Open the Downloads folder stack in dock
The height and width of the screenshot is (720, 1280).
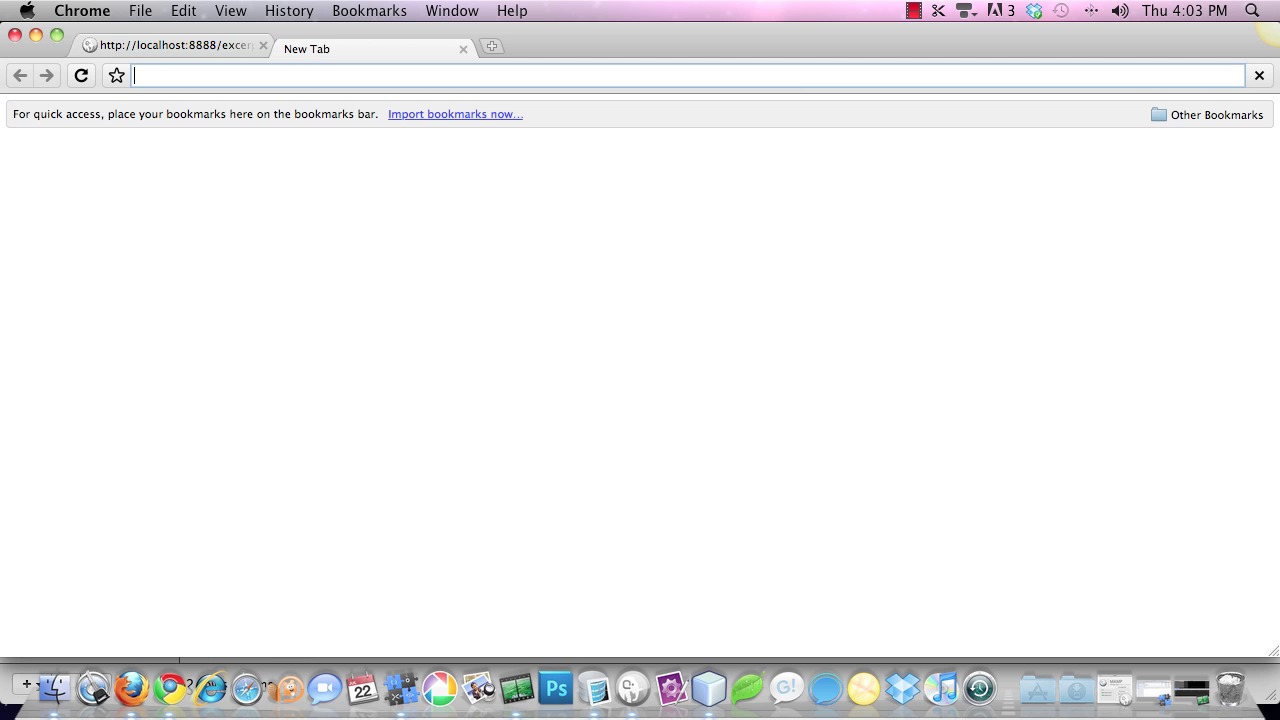(x=1076, y=689)
